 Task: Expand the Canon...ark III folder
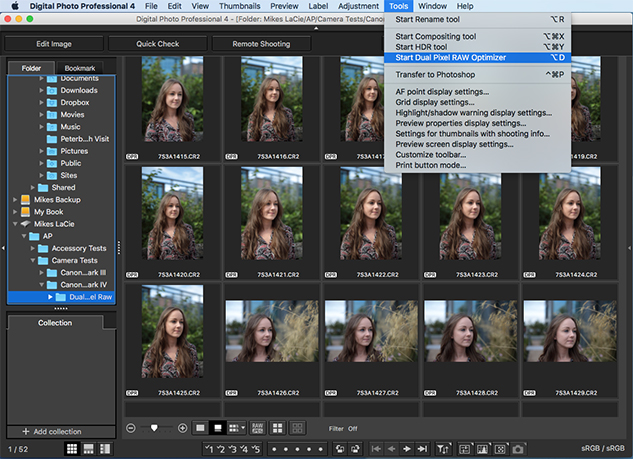[x=41, y=272]
